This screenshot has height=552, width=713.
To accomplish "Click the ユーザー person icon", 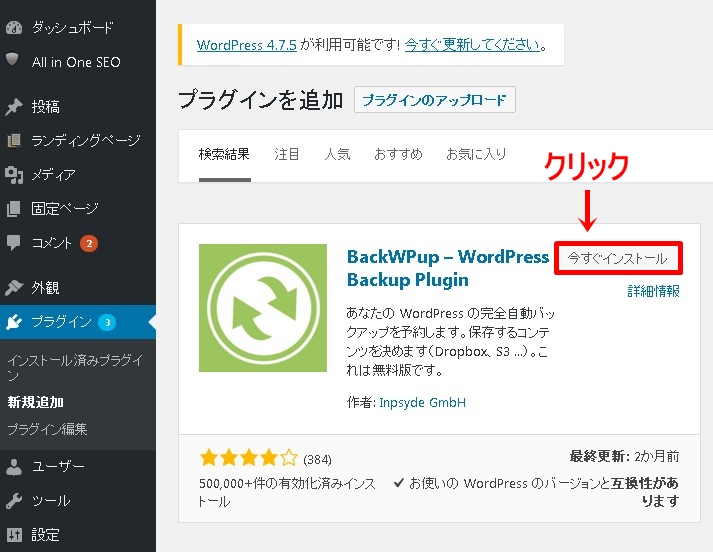I will [14, 467].
